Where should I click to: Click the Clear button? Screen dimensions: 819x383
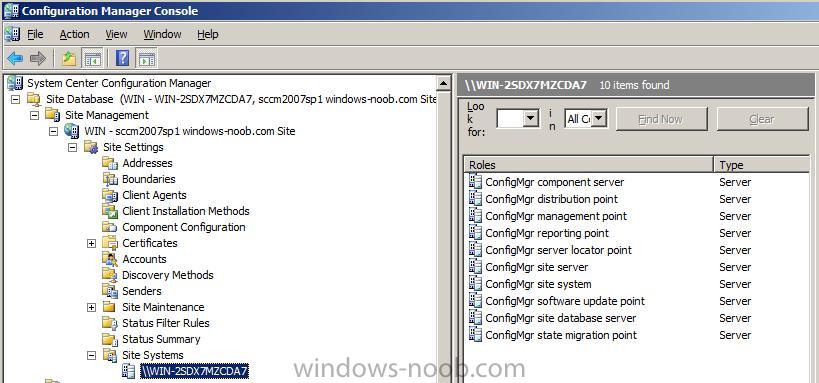click(762, 119)
